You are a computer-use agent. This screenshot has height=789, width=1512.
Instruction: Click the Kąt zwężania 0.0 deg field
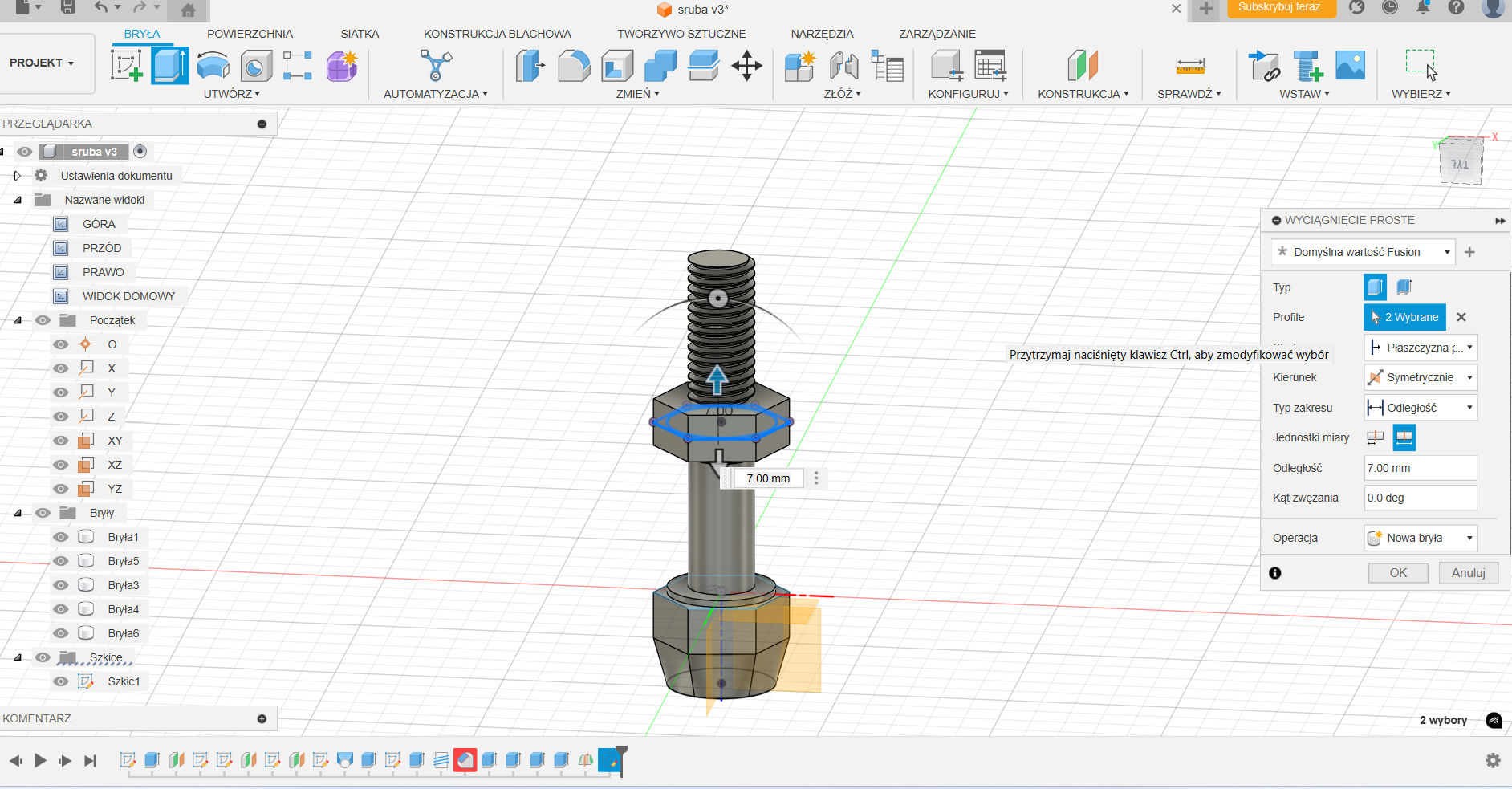[x=1421, y=498]
